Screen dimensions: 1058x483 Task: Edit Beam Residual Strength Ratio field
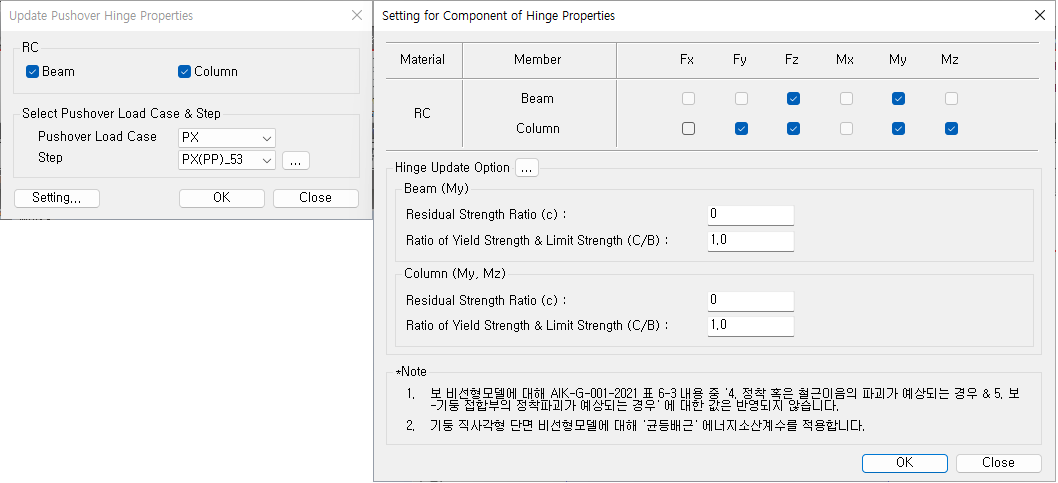[x=751, y=215]
